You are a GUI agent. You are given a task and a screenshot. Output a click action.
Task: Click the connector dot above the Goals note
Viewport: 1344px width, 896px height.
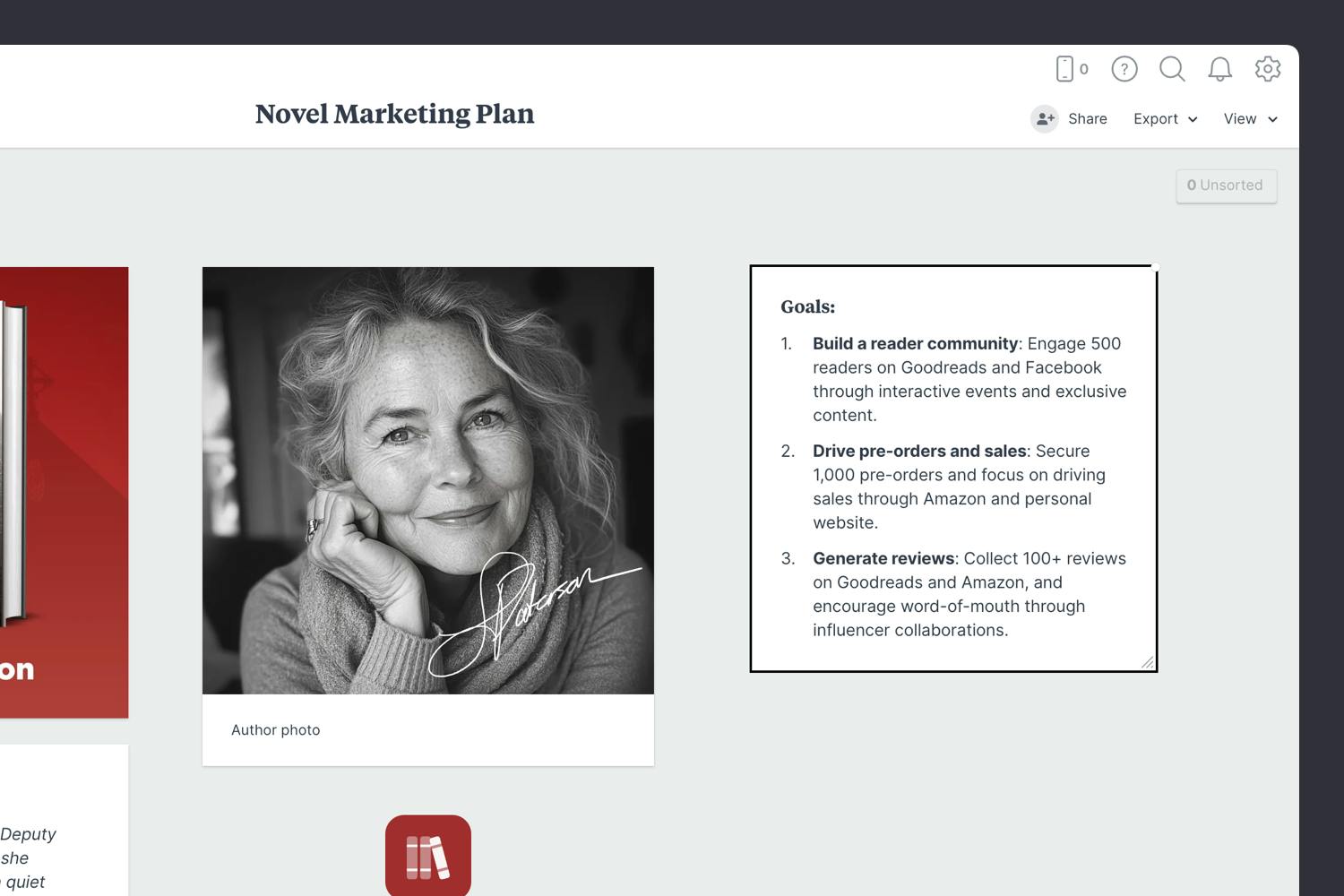(x=1154, y=264)
